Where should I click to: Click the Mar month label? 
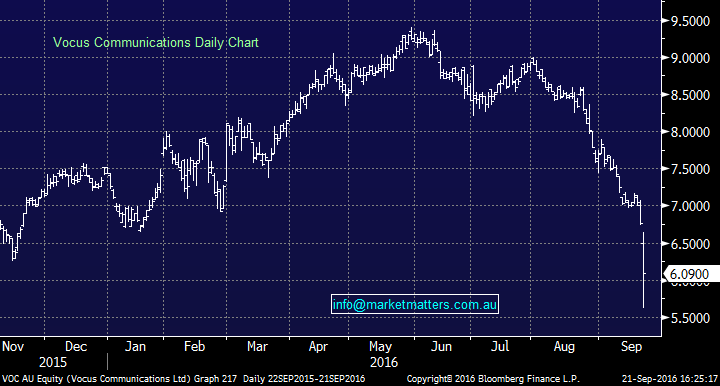(257, 347)
